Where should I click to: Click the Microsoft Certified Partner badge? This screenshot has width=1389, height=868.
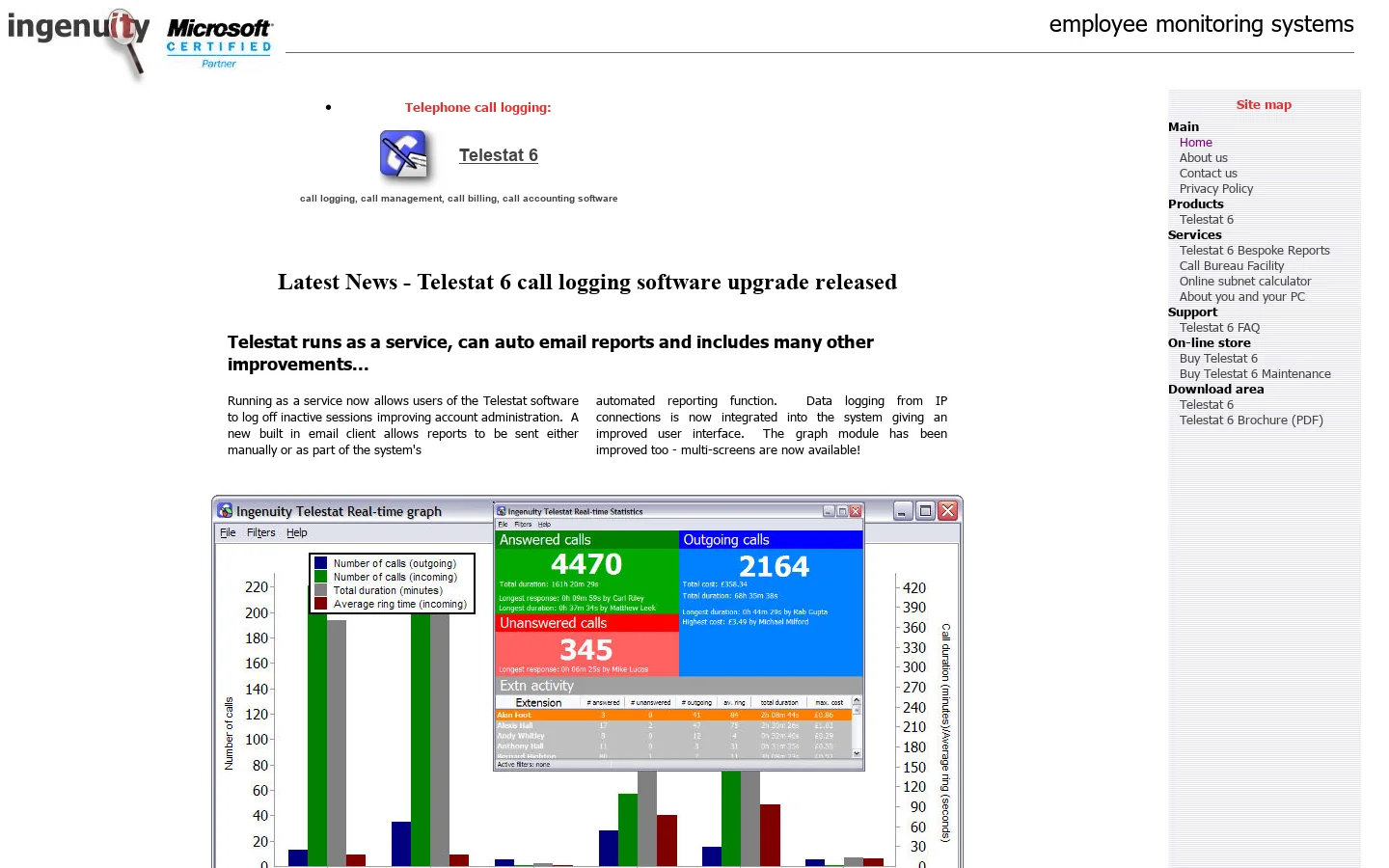(x=219, y=43)
